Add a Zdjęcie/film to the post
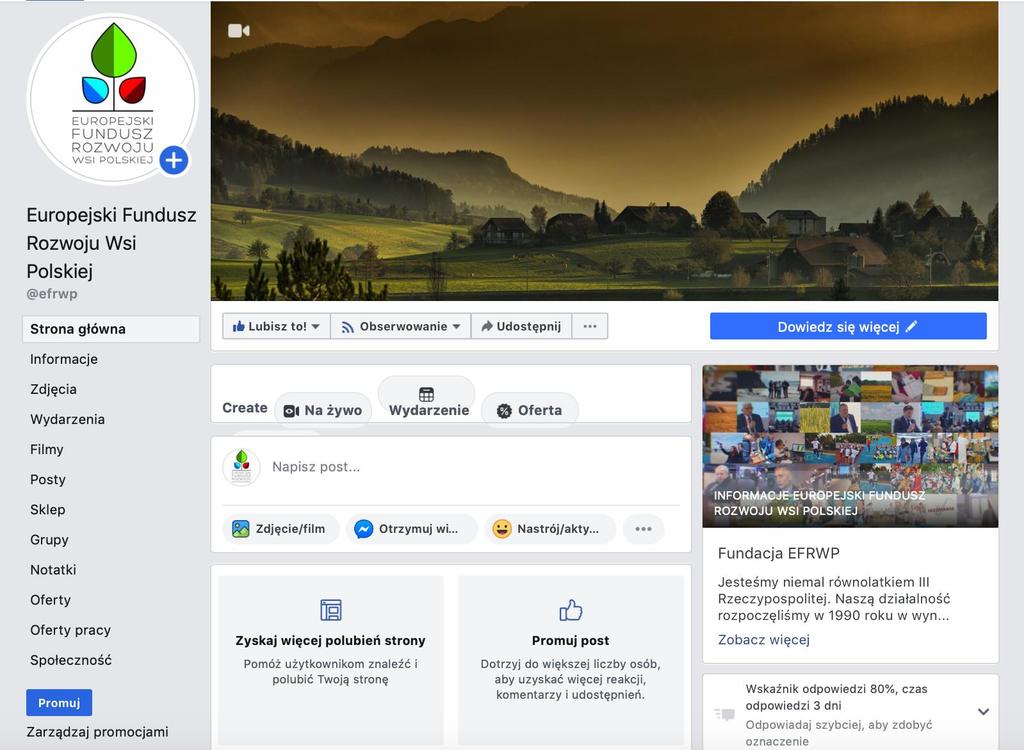Screen dimensions: 1024x750 (281, 529)
